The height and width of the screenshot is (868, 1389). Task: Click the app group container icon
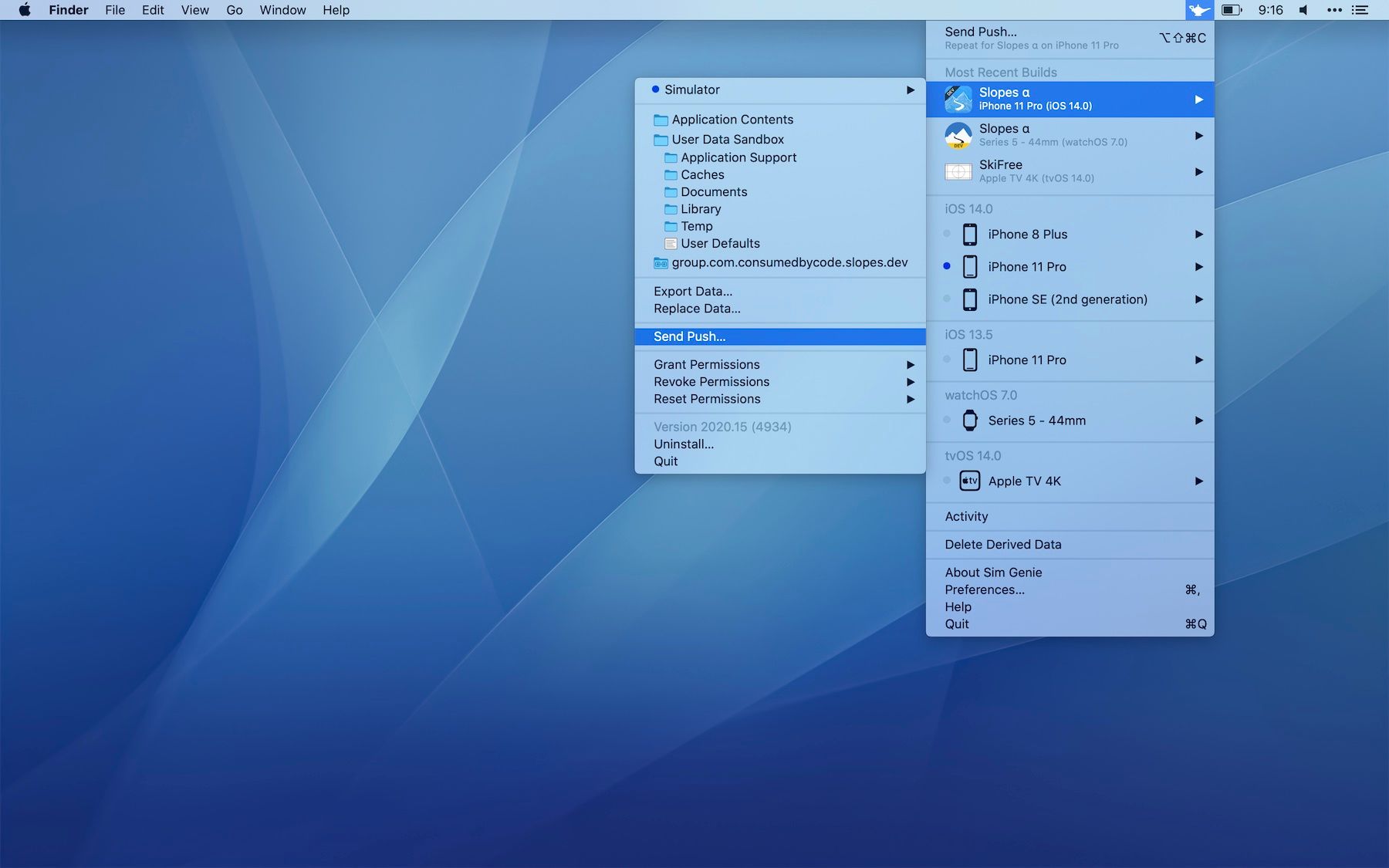(661, 263)
